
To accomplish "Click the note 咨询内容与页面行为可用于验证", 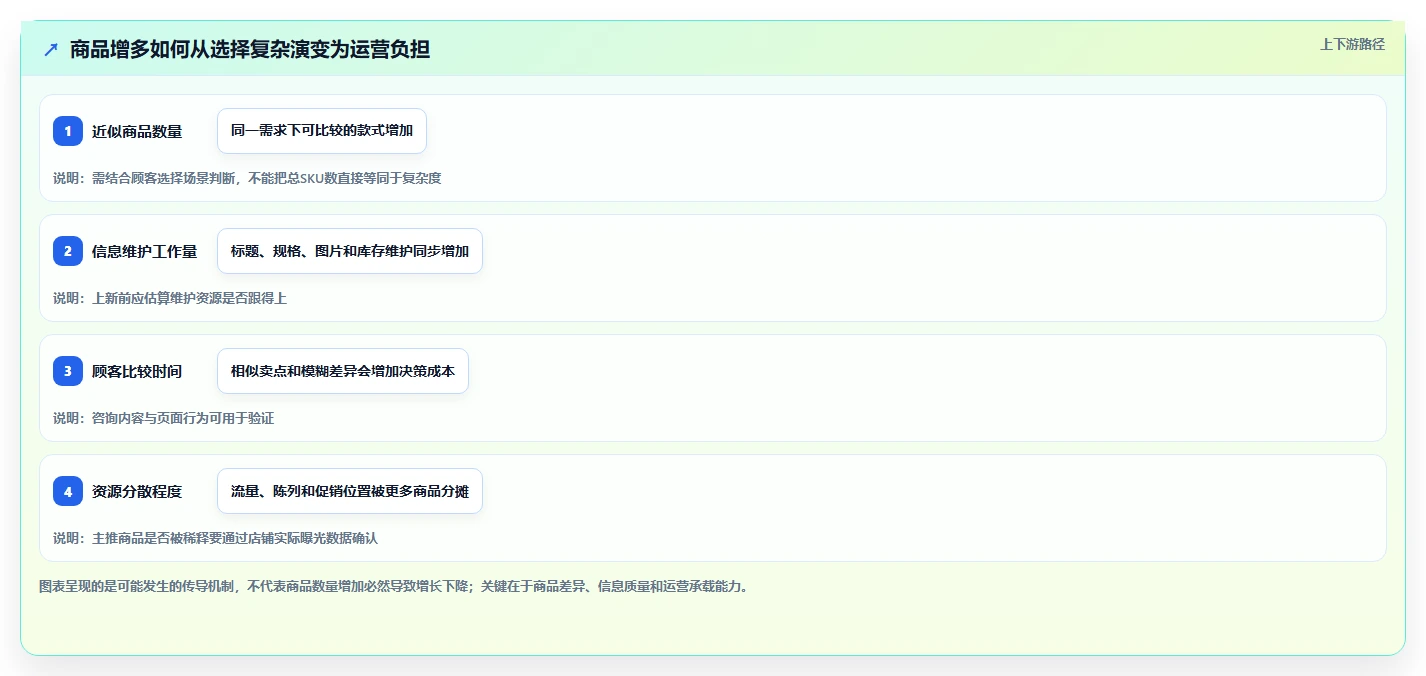I will pos(164,418).
